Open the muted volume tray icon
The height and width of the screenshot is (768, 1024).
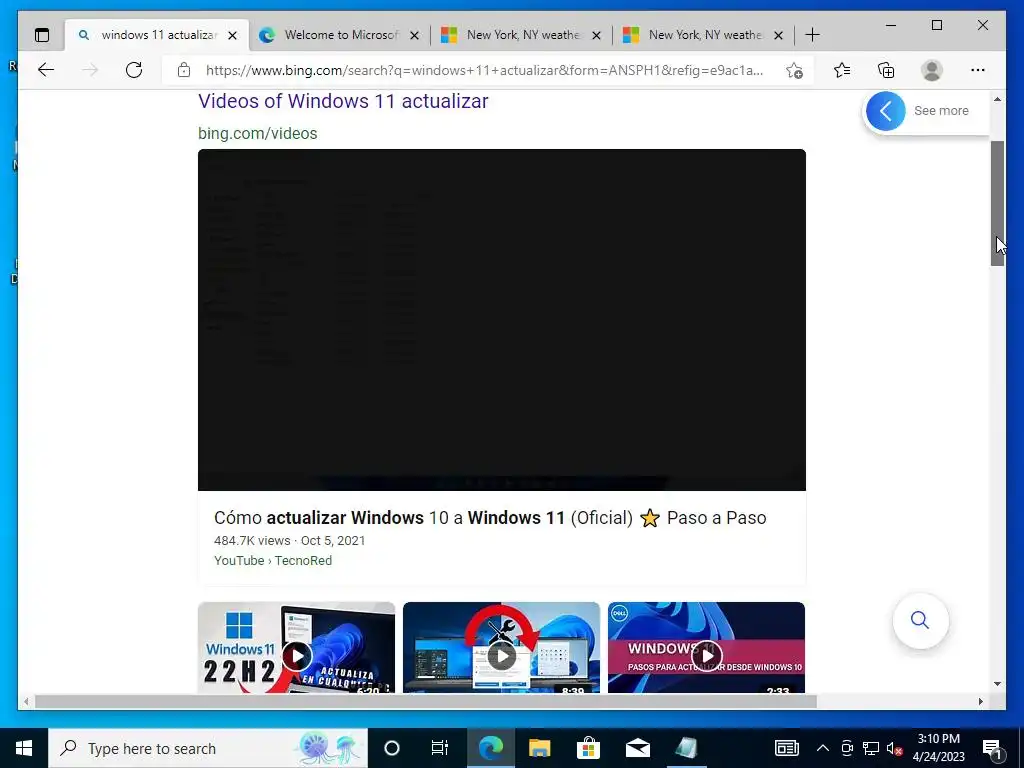click(895, 748)
